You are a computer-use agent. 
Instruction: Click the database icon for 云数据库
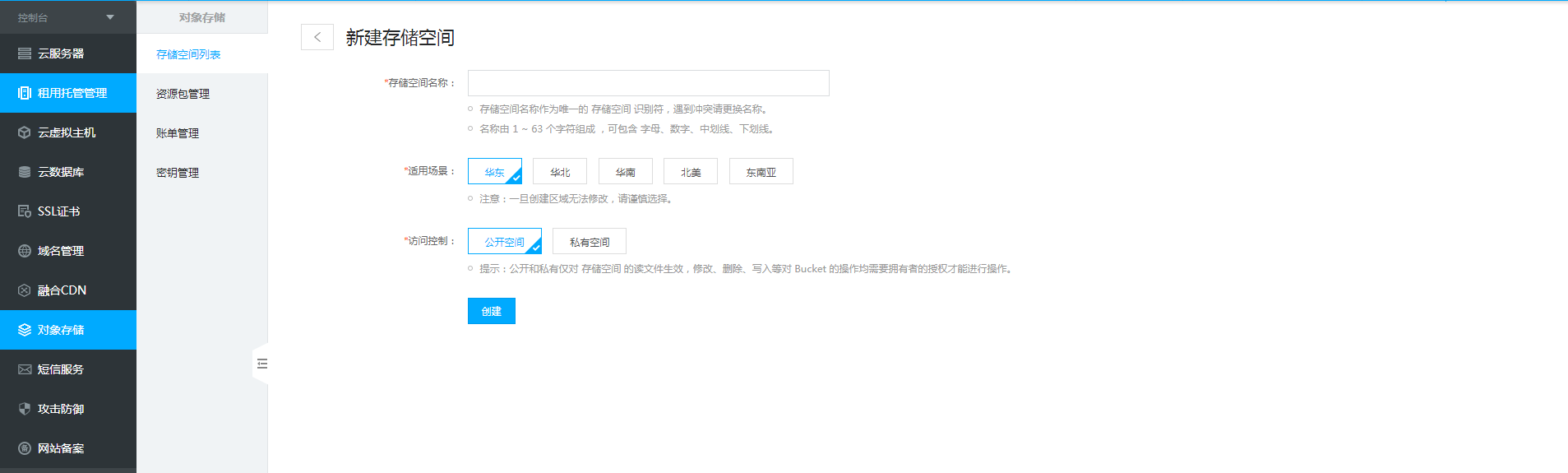tap(25, 172)
